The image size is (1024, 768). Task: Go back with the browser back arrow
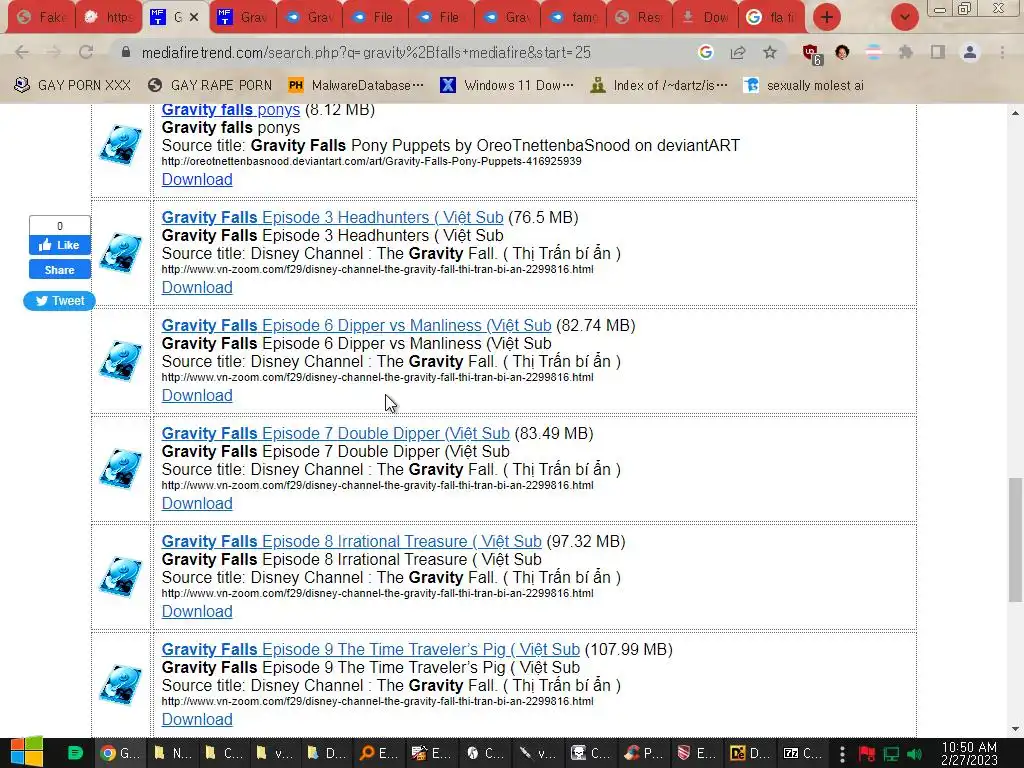[x=22, y=52]
